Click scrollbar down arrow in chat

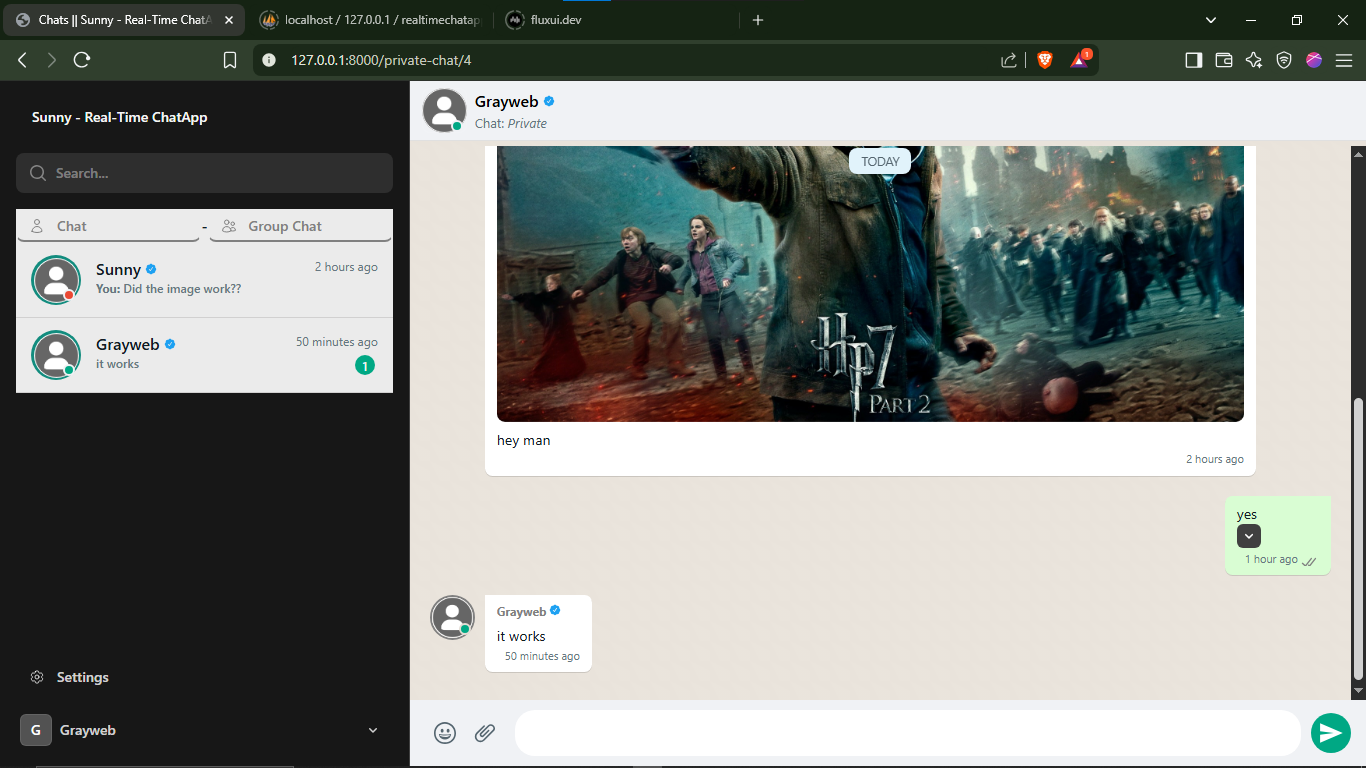1358,691
